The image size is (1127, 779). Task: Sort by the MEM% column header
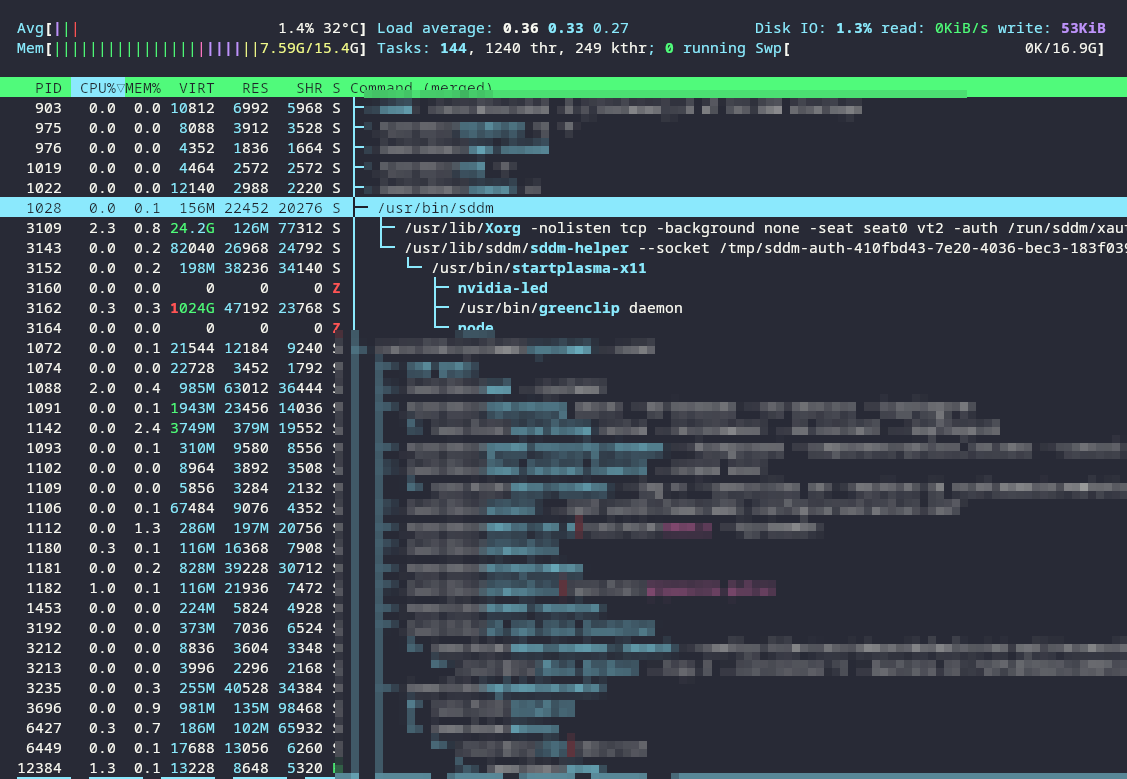coord(143,88)
